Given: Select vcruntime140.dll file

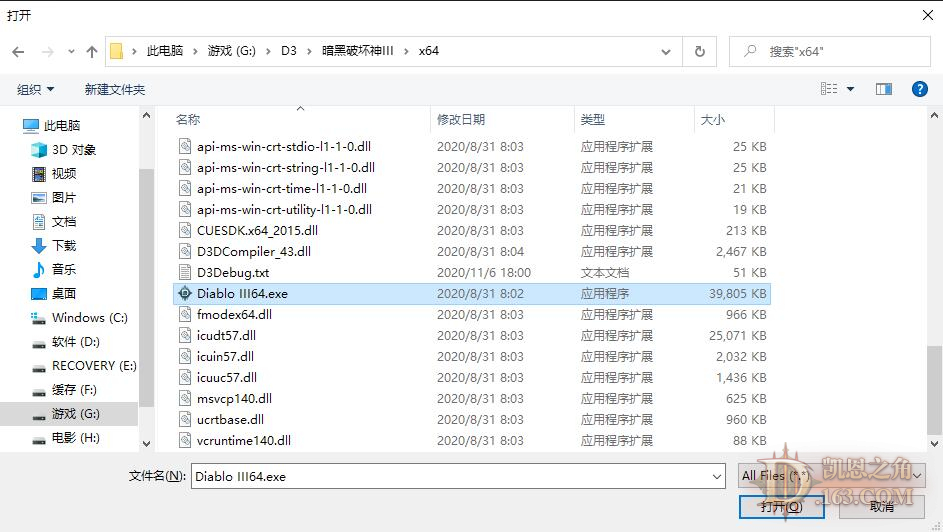Looking at the screenshot, I should 472,441.
